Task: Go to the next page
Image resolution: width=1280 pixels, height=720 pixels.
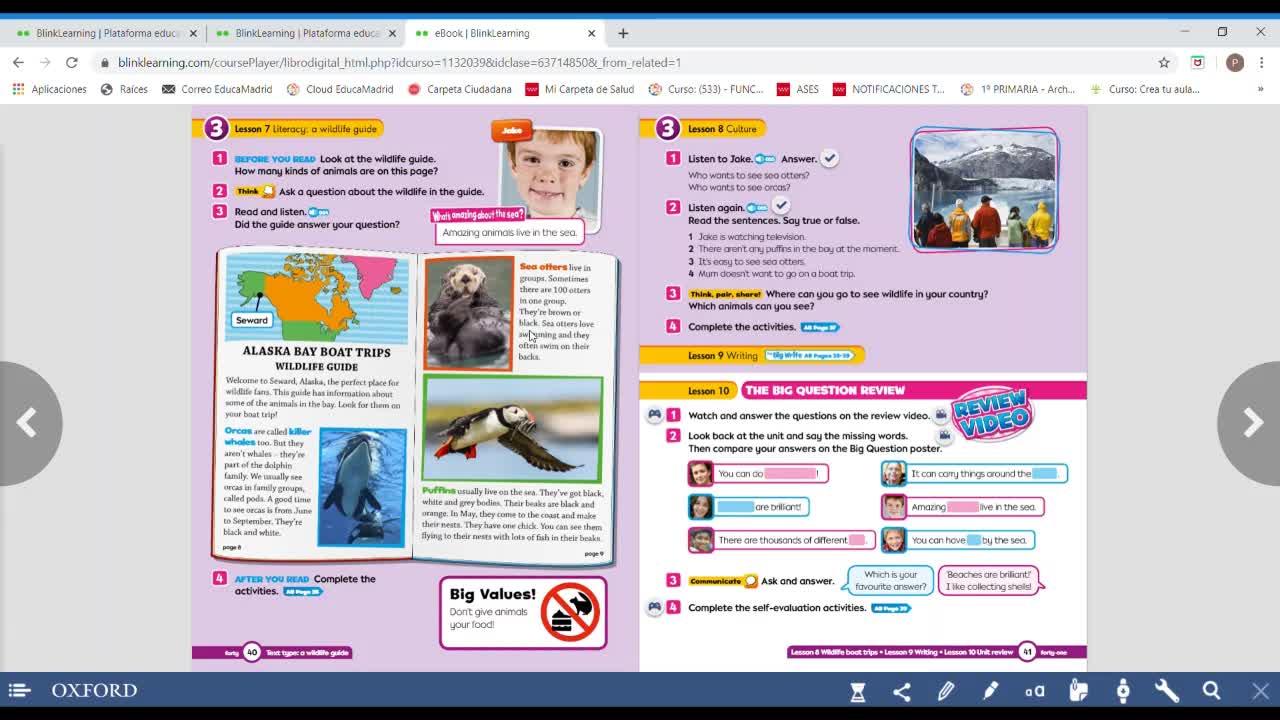Action: [1252, 423]
